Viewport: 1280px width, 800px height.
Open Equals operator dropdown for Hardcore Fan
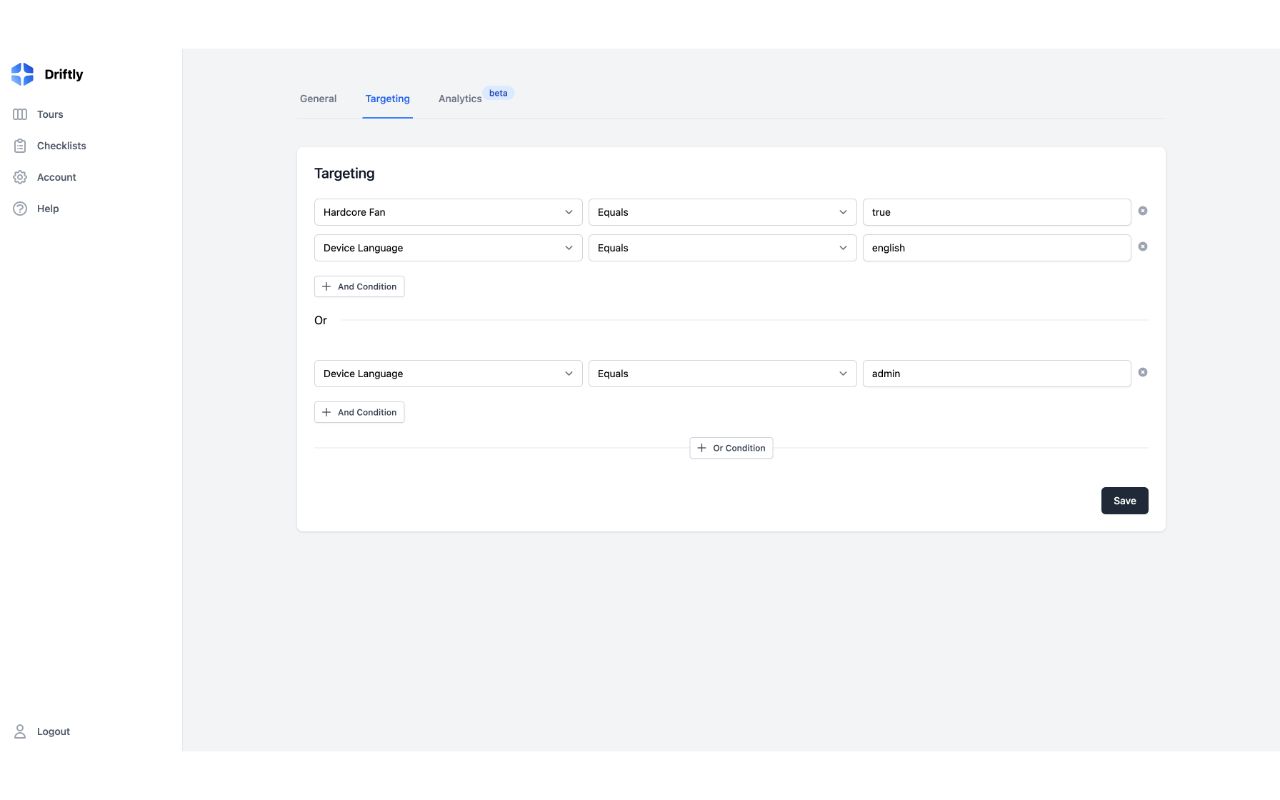click(x=722, y=212)
